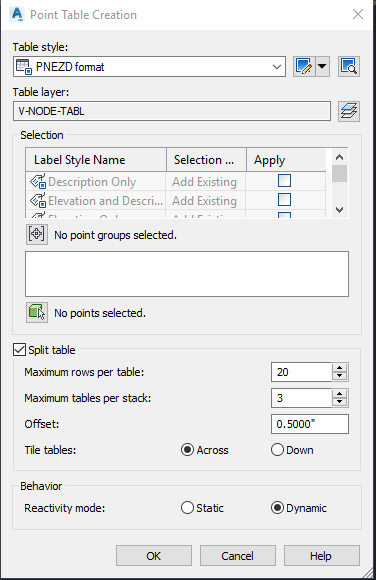Open the Table style PNEZD format dropdown
Image resolution: width=376 pixels, height=580 pixels.
pyautogui.click(x=149, y=67)
